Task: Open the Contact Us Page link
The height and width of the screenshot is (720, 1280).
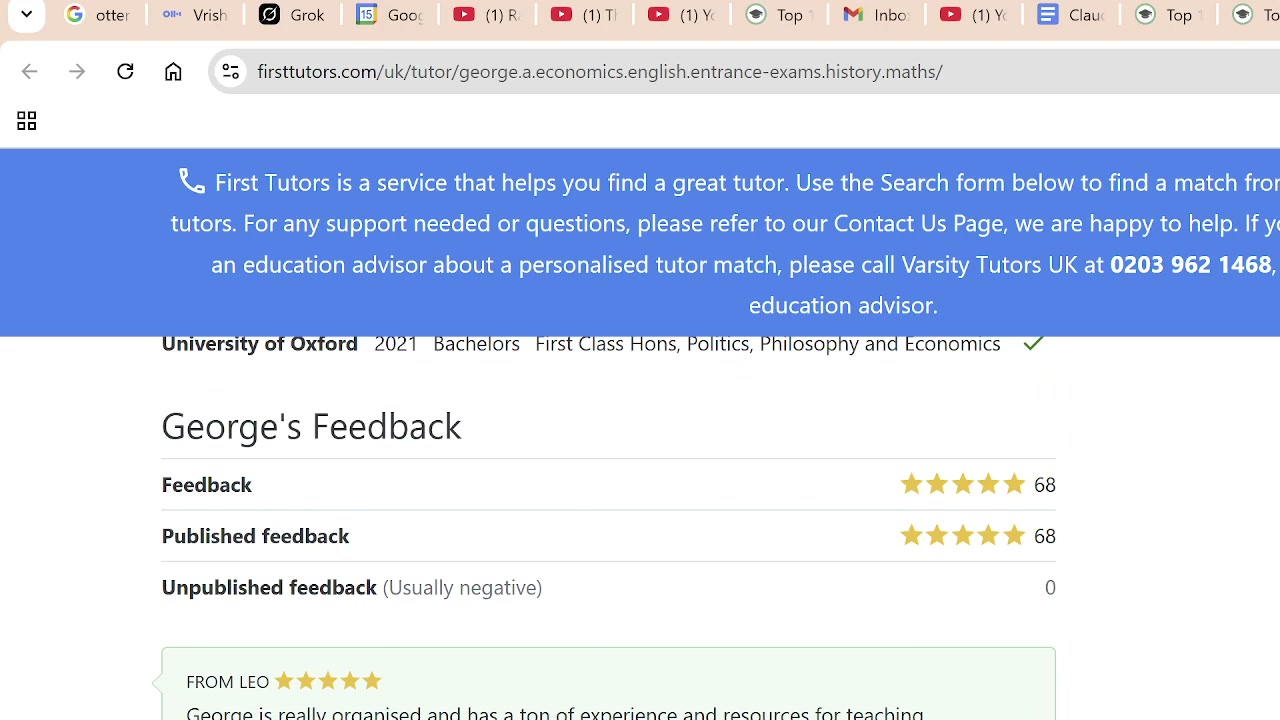Action: 918,222
